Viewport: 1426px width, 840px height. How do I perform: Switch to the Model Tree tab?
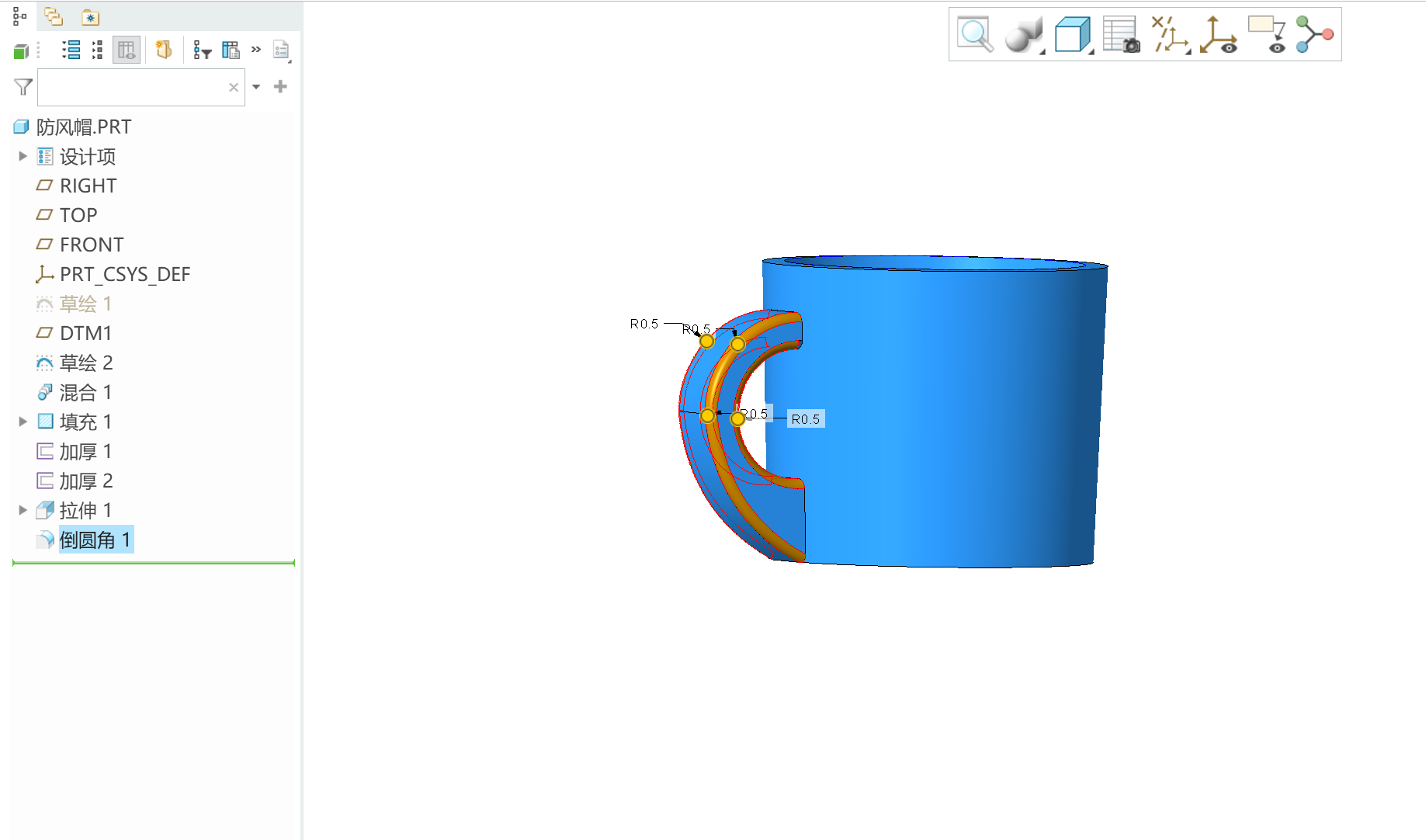(19, 16)
